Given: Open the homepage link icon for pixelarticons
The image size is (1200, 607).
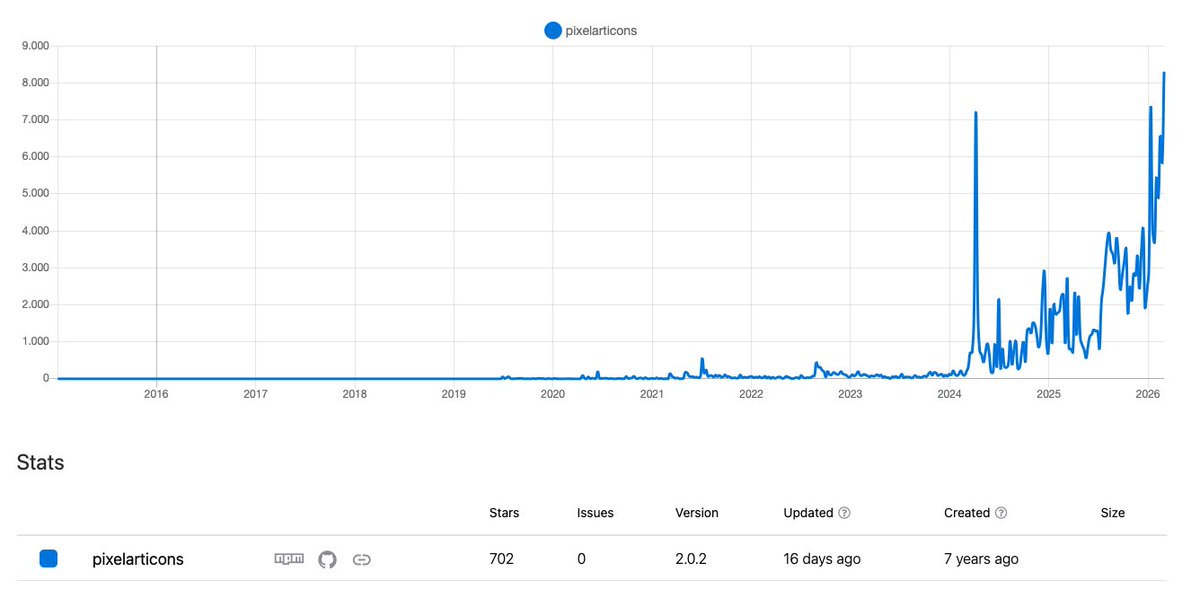Looking at the screenshot, I should point(362,560).
